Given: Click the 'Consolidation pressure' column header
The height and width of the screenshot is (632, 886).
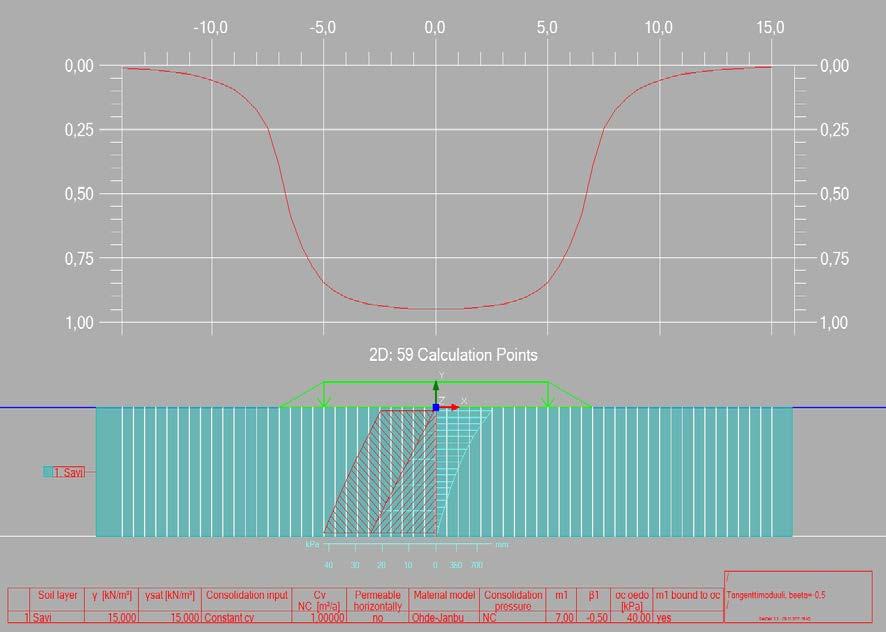Looking at the screenshot, I should coord(513,600).
